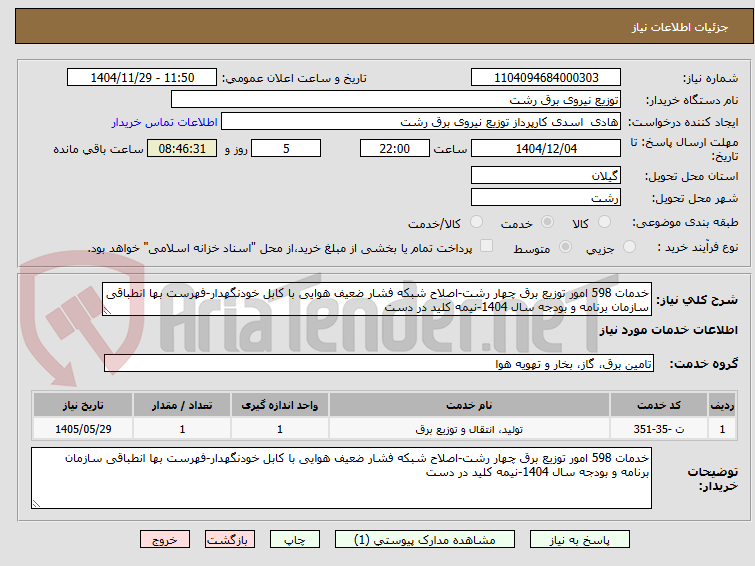Click the نام خدمت column header
The width and height of the screenshot is (755, 566).
tap(469, 405)
